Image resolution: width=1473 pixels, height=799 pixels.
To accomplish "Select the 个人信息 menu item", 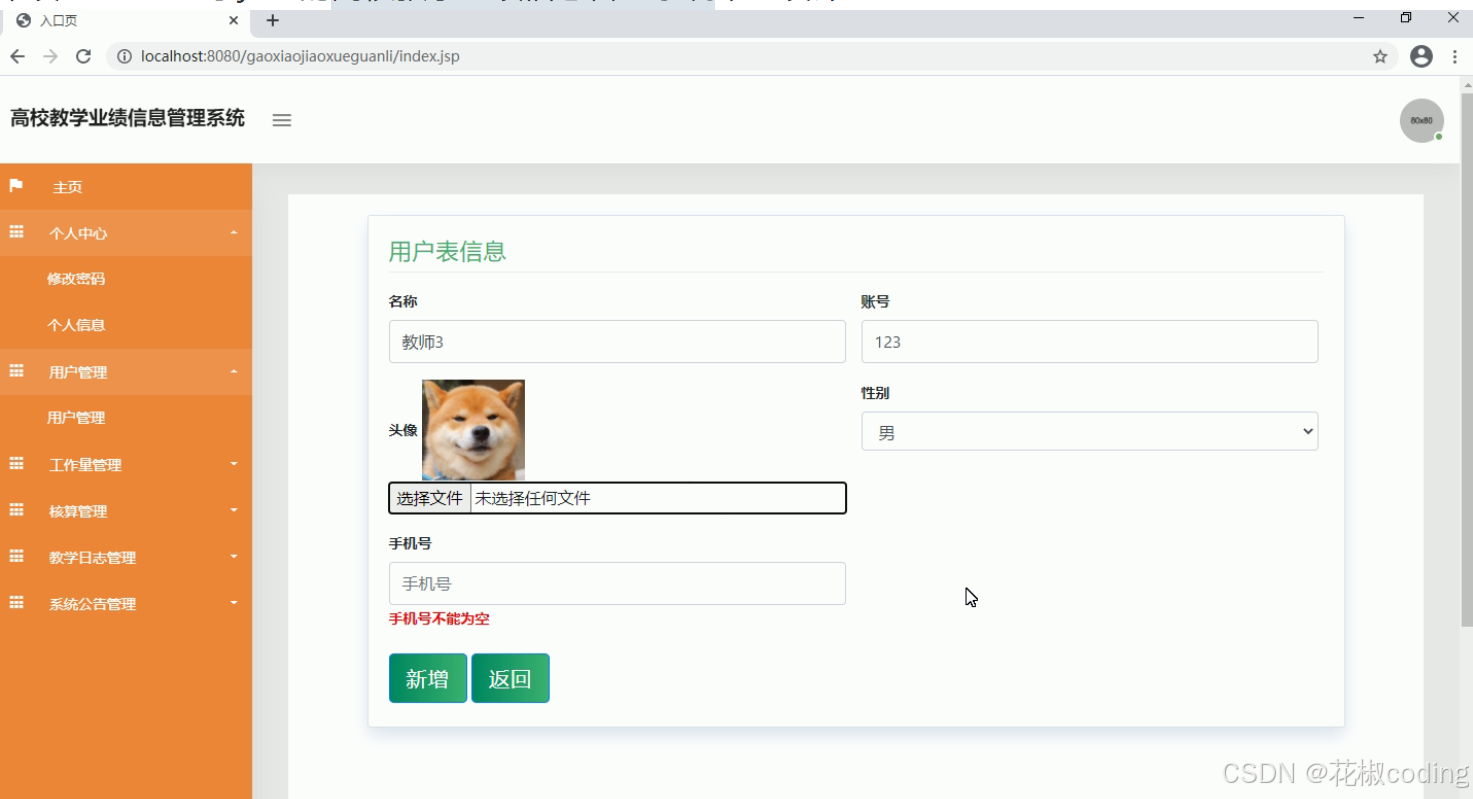I will coord(75,324).
